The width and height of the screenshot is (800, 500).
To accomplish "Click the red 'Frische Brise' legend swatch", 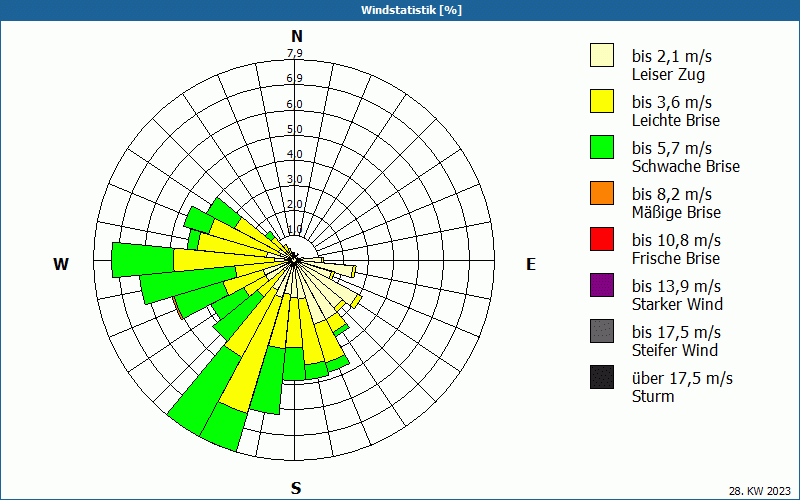I will (x=601, y=239).
